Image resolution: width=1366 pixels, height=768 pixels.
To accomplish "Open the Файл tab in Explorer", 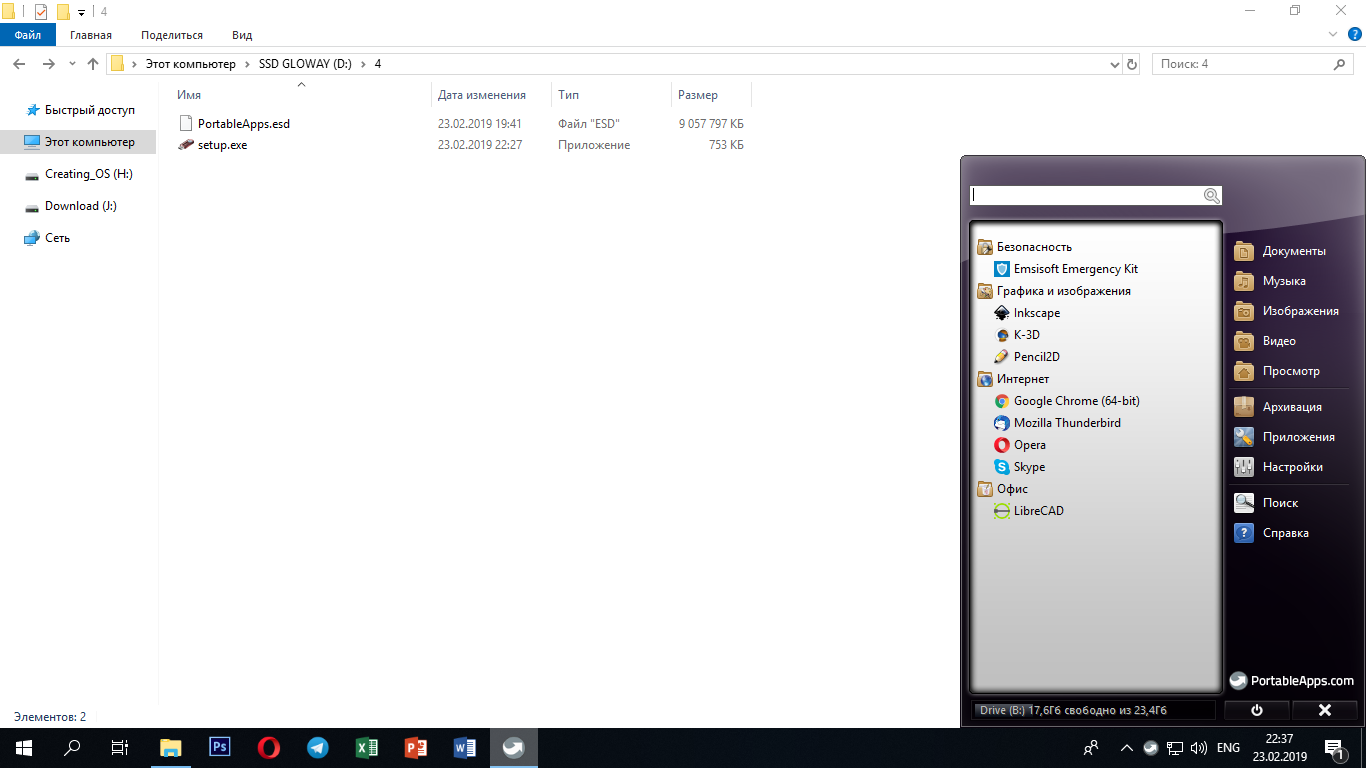I will (28, 35).
